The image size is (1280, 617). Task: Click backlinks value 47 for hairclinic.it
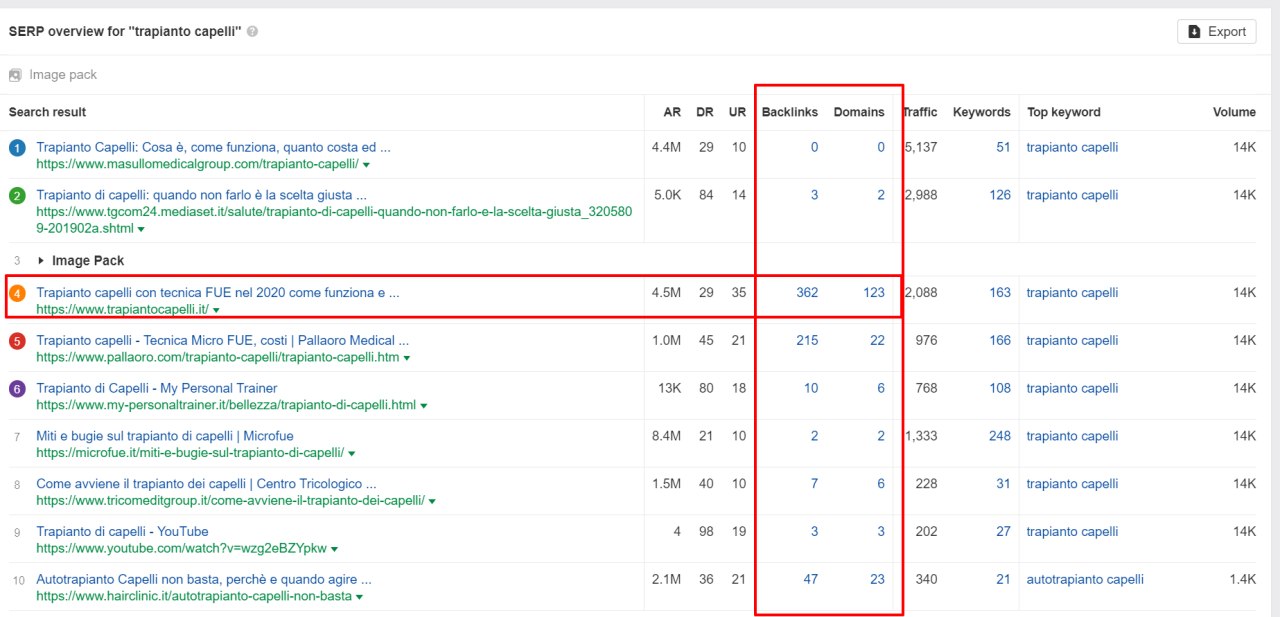[811, 579]
